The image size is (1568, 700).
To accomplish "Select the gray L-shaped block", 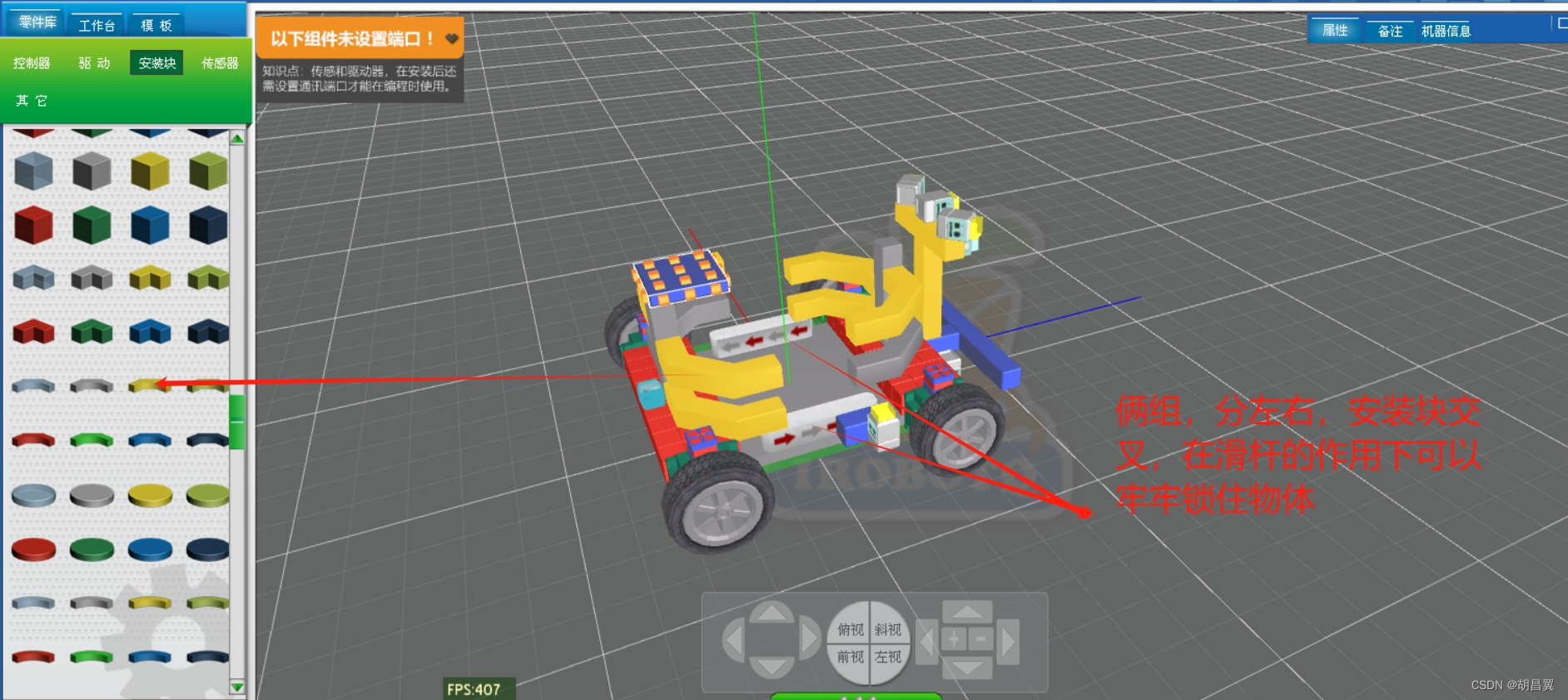I will [92, 277].
